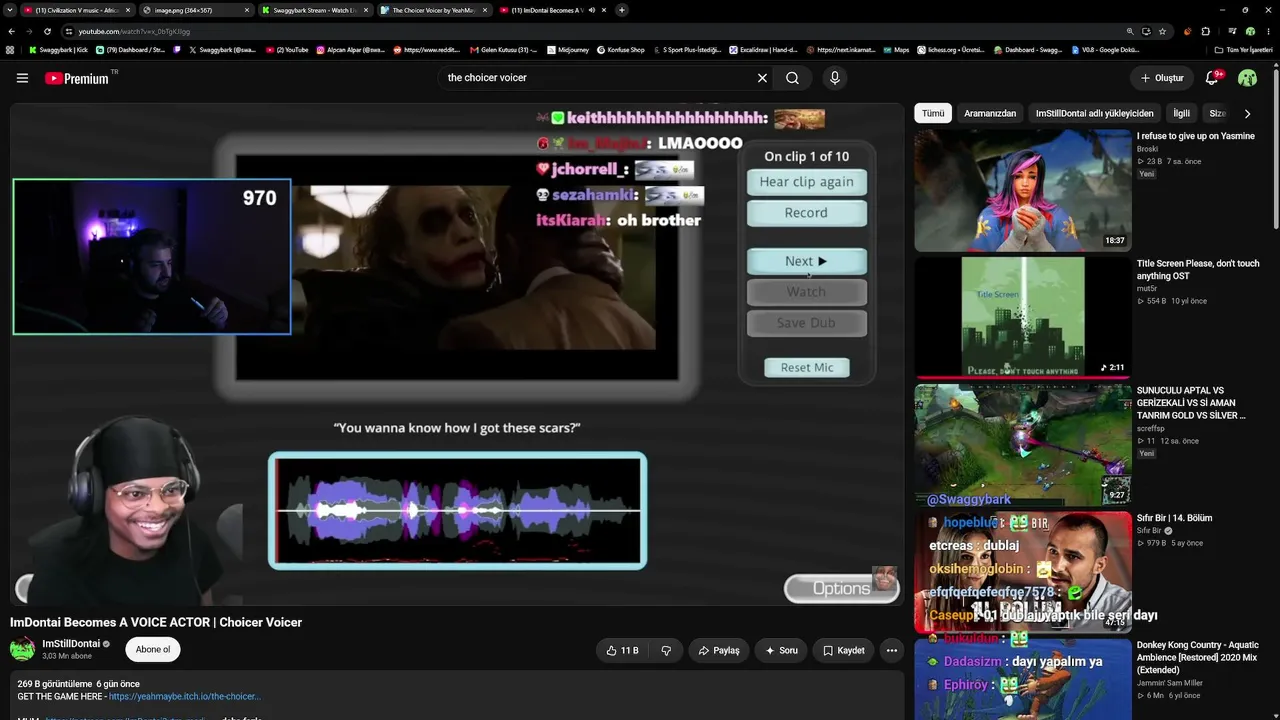This screenshot has width=1280, height=720.
Task: Click the Record button in the game
Action: click(x=806, y=213)
